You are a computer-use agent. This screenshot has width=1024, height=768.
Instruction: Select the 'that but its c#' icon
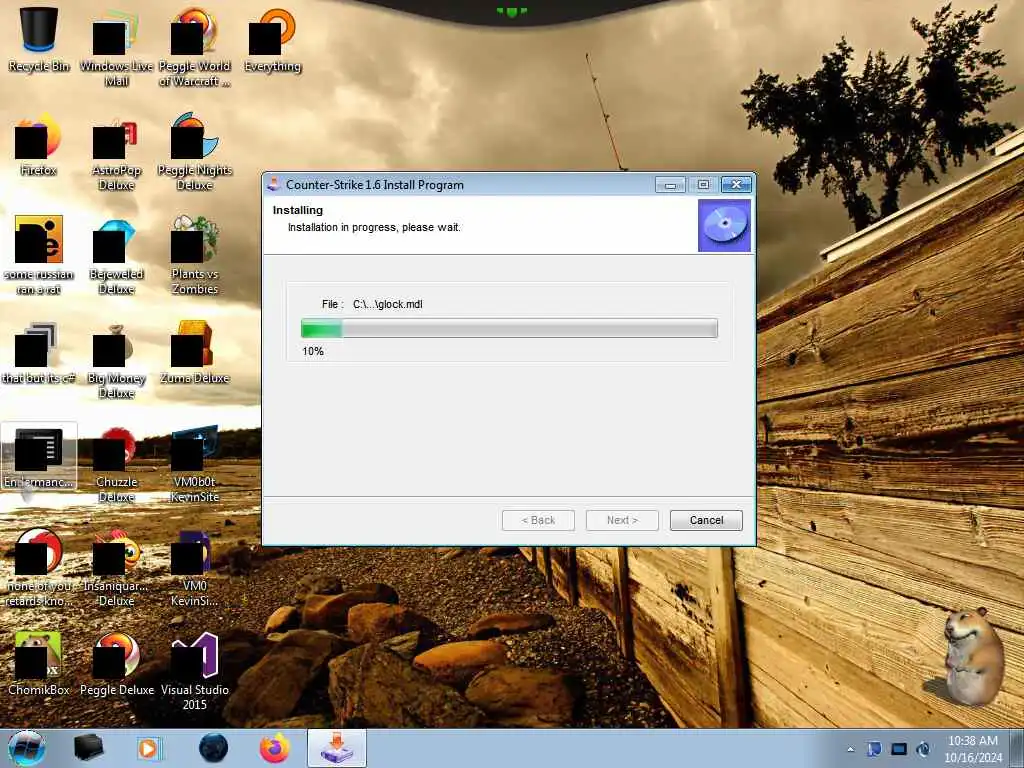[x=39, y=353]
